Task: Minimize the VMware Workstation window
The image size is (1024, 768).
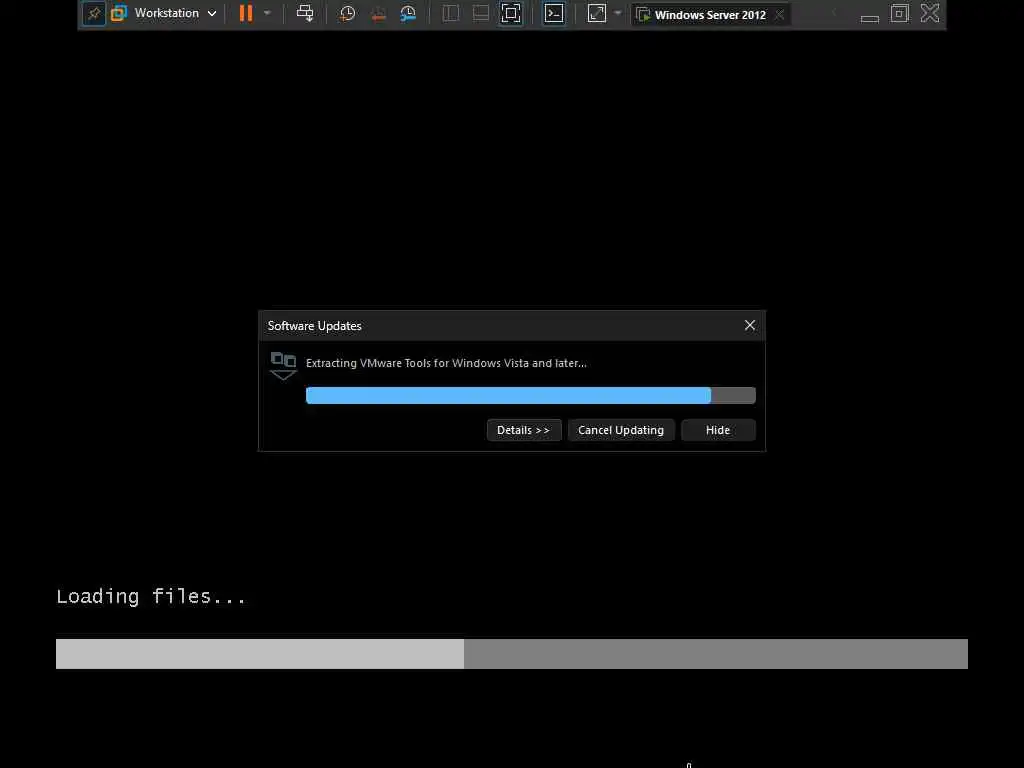Action: [x=870, y=18]
